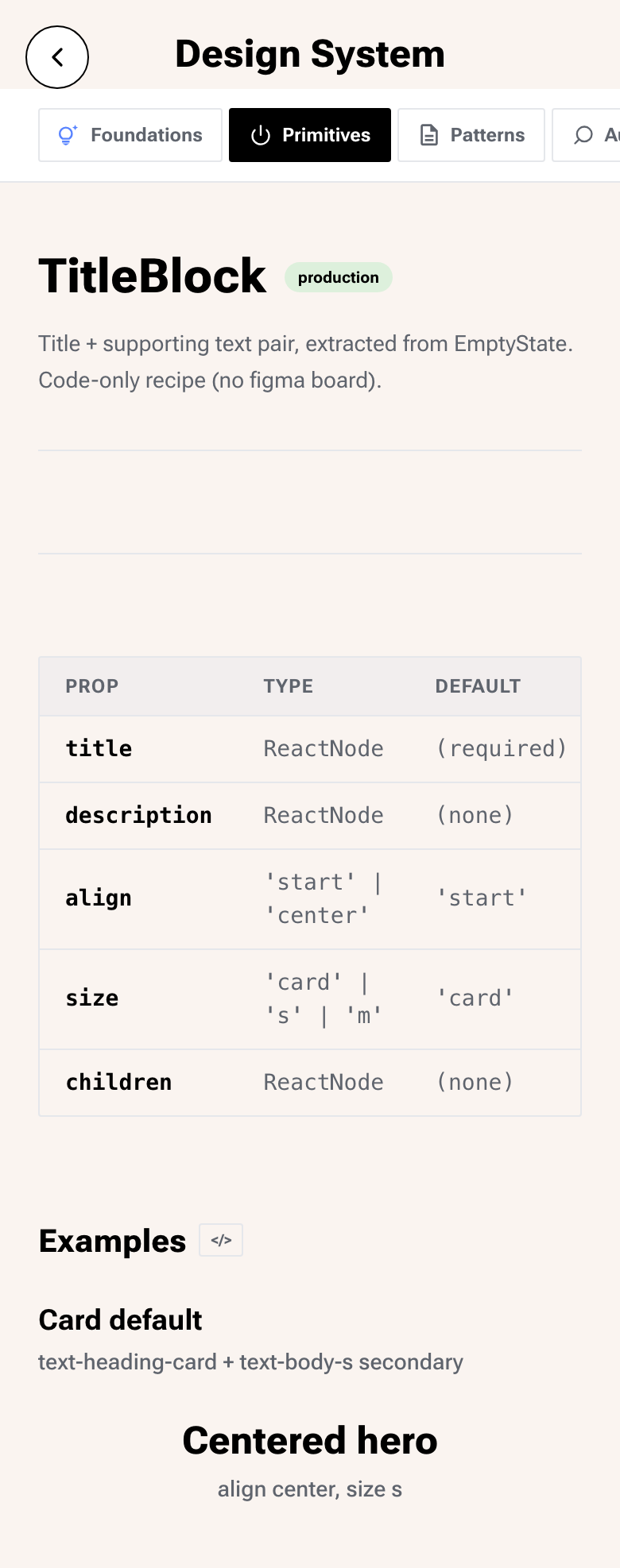Click the power icon in Primitives
The height and width of the screenshot is (1568, 620).
261,136
